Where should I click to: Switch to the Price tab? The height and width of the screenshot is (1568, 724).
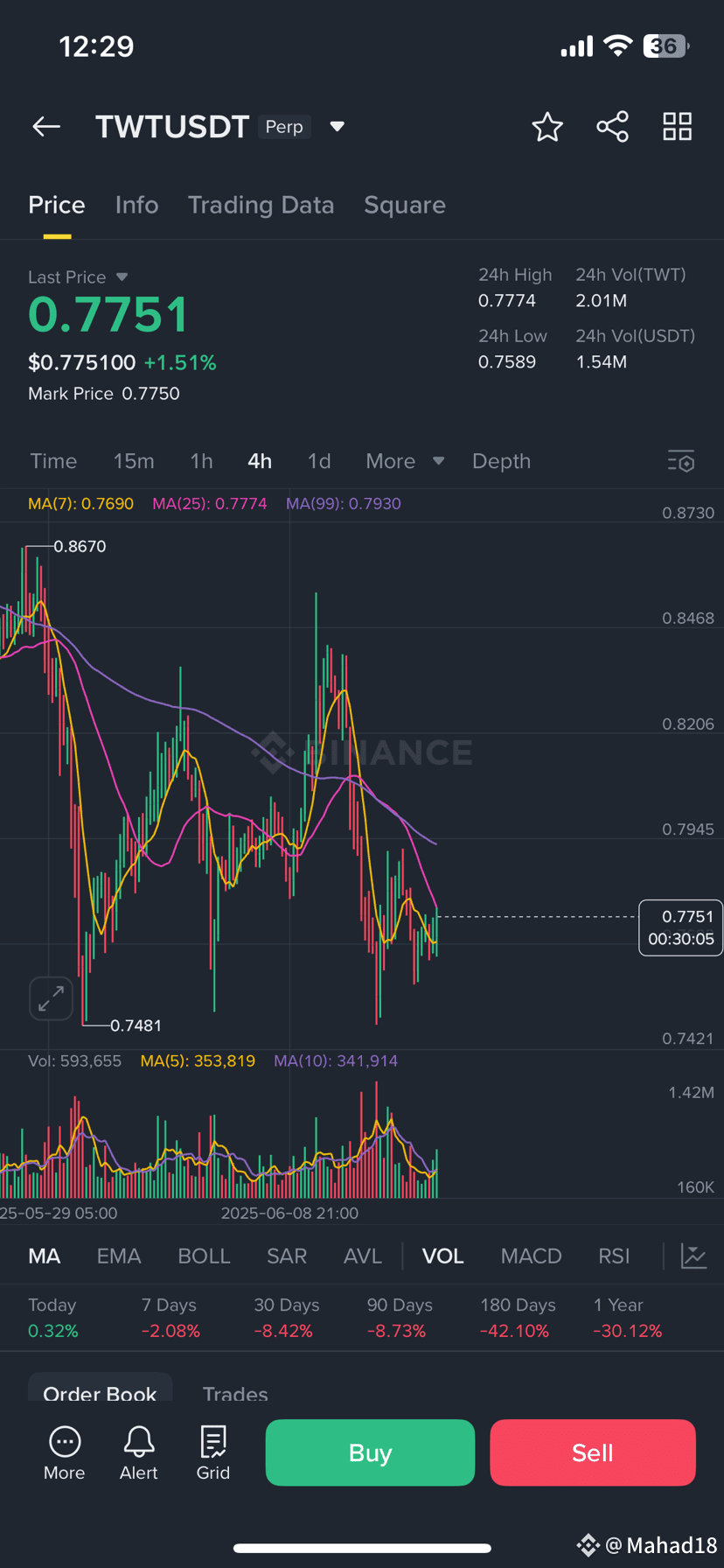pyautogui.click(x=57, y=205)
